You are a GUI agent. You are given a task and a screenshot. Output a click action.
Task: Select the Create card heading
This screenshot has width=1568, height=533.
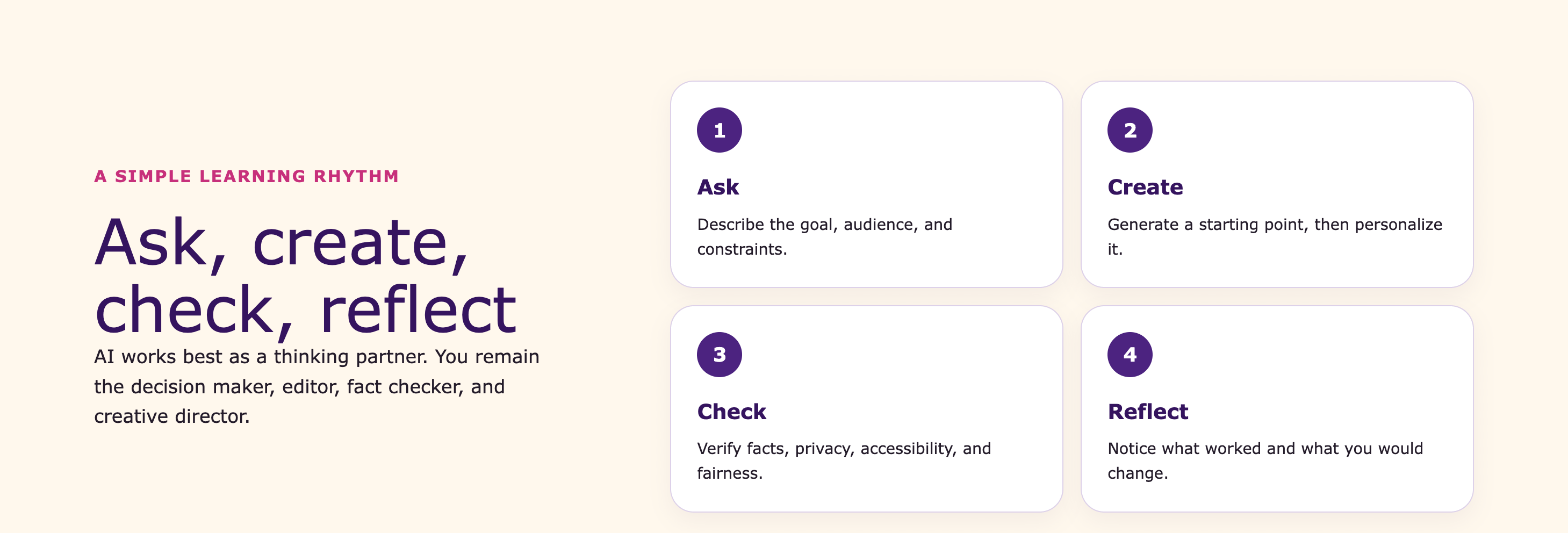click(x=1145, y=188)
